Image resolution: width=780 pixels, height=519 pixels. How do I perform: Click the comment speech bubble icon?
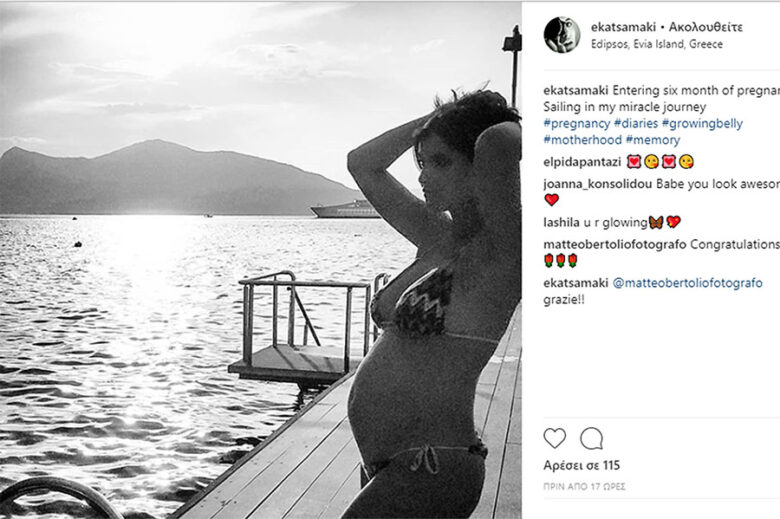coord(591,438)
